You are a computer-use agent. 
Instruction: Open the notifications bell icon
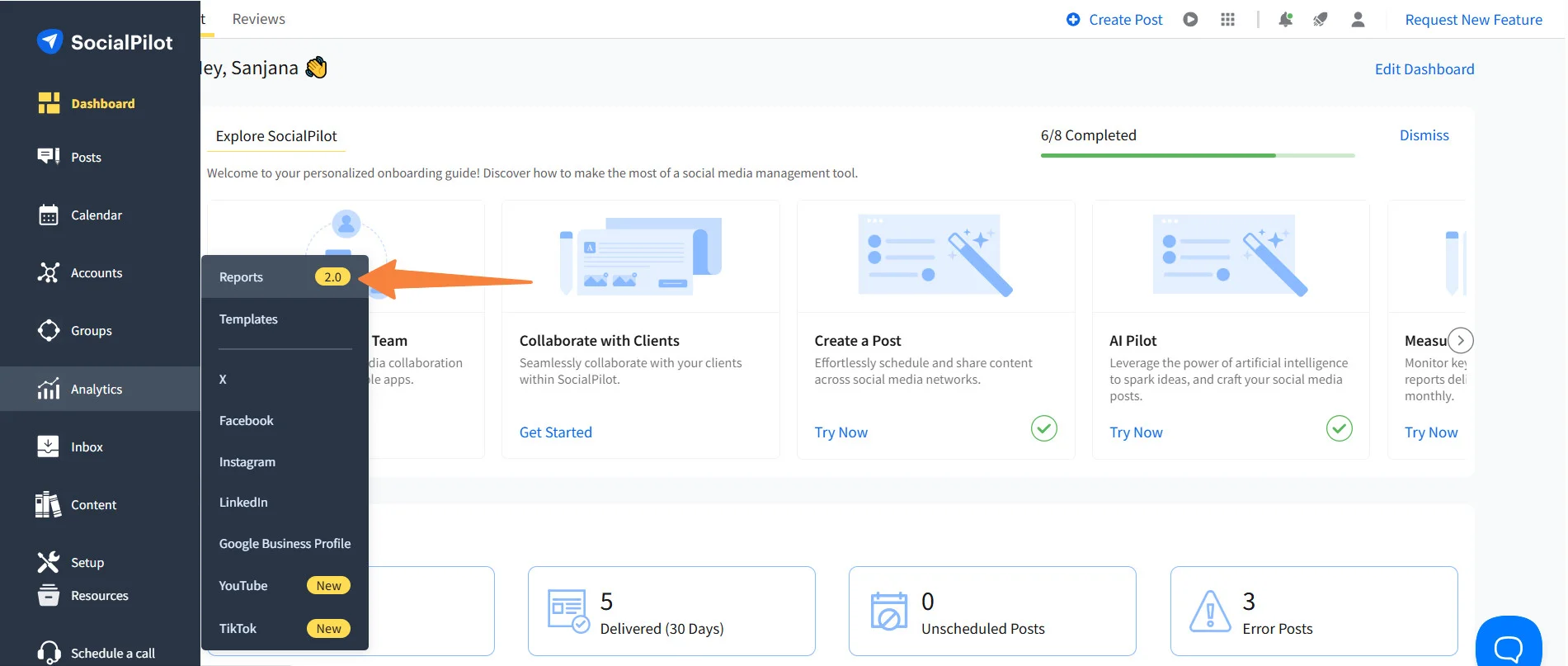pyautogui.click(x=1285, y=19)
